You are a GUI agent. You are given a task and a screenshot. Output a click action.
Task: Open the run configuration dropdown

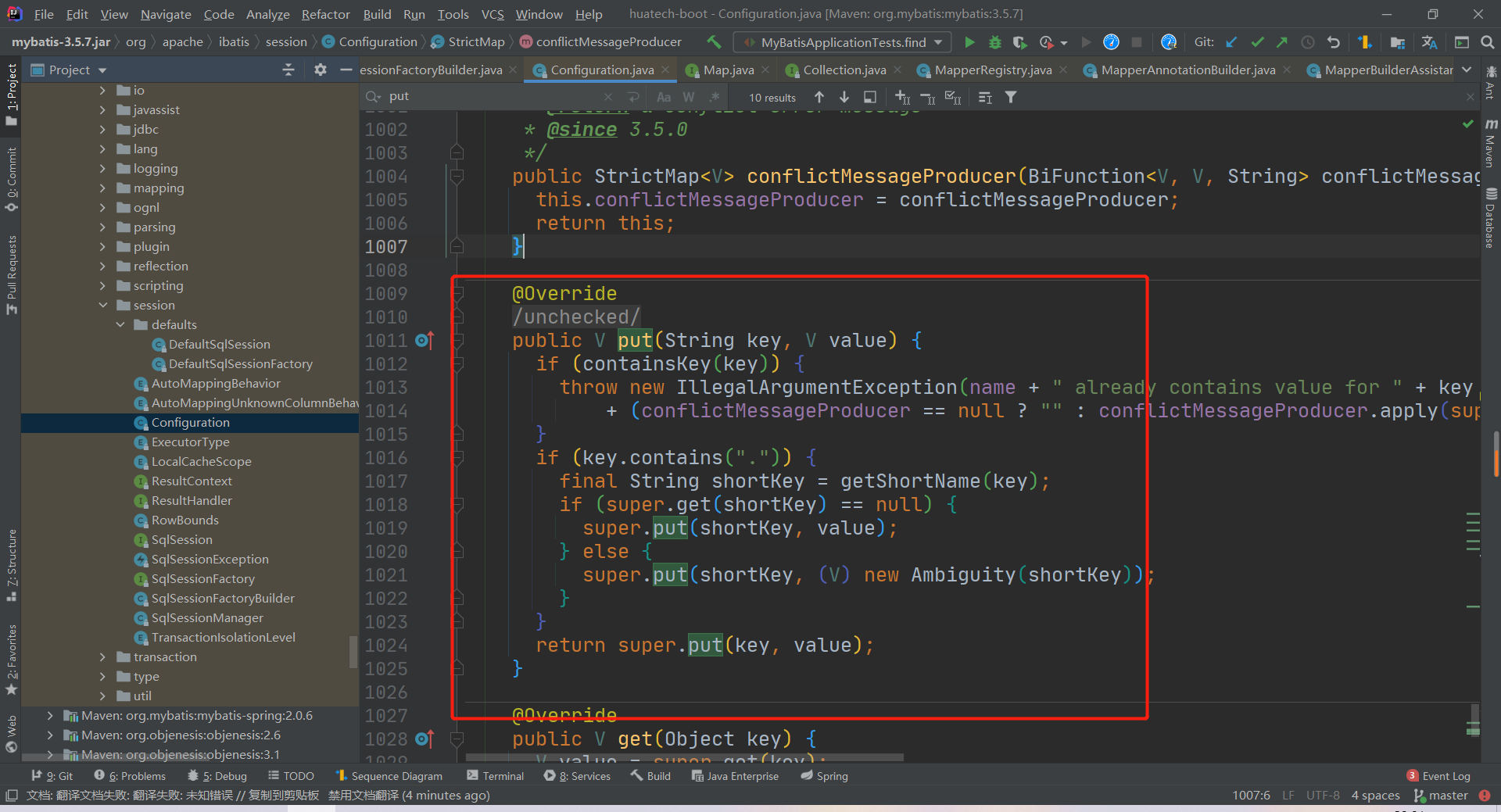pyautogui.click(x=842, y=42)
